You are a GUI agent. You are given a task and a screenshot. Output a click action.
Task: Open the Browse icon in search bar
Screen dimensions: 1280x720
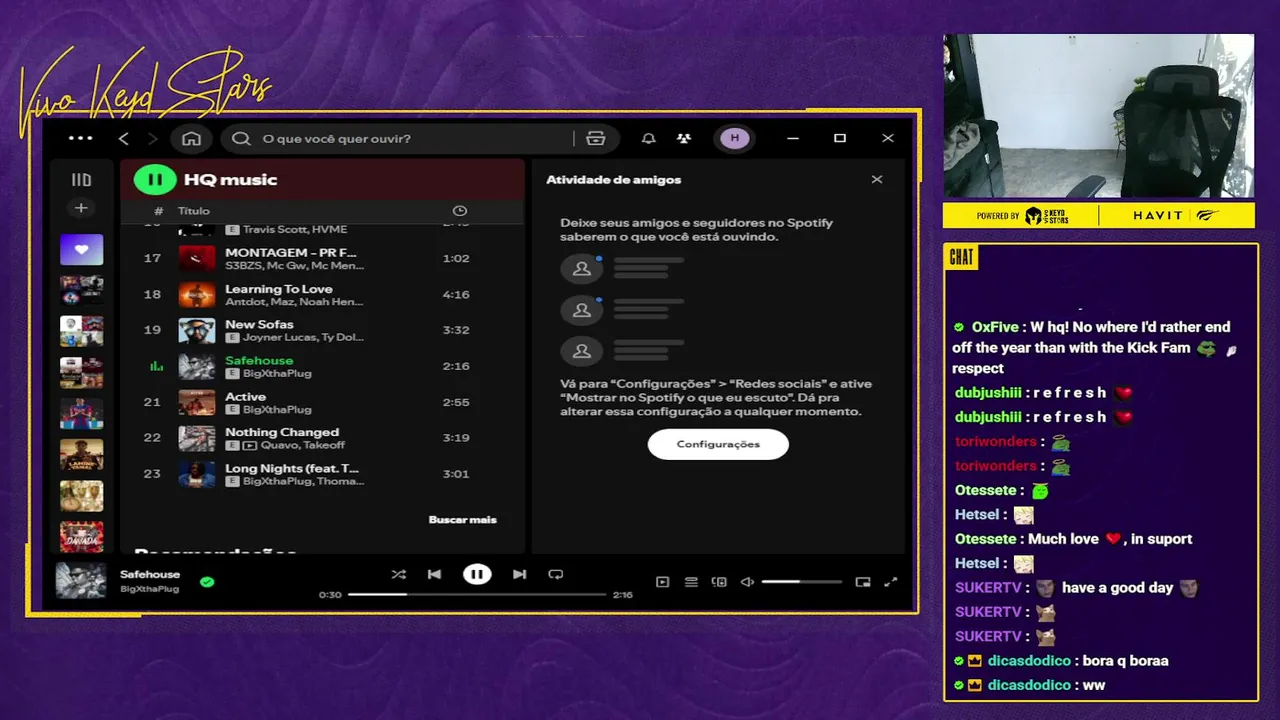(596, 138)
